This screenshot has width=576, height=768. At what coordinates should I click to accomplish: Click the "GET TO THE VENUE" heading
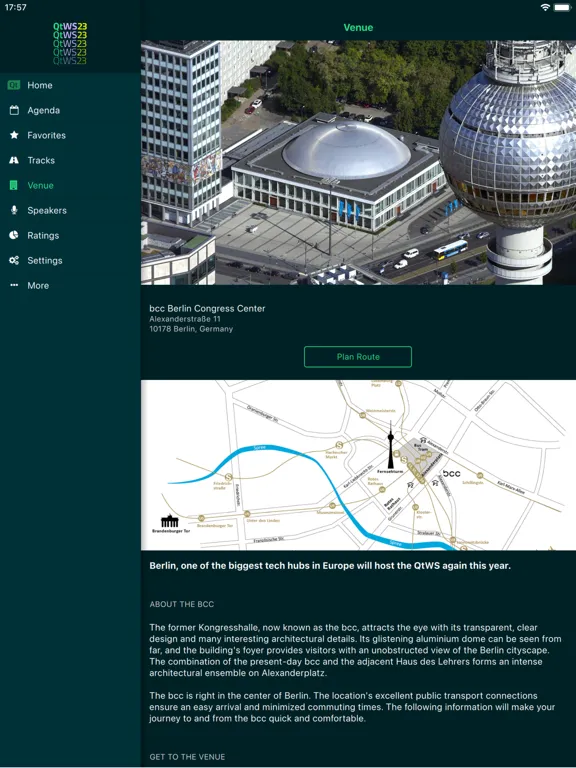(187, 757)
